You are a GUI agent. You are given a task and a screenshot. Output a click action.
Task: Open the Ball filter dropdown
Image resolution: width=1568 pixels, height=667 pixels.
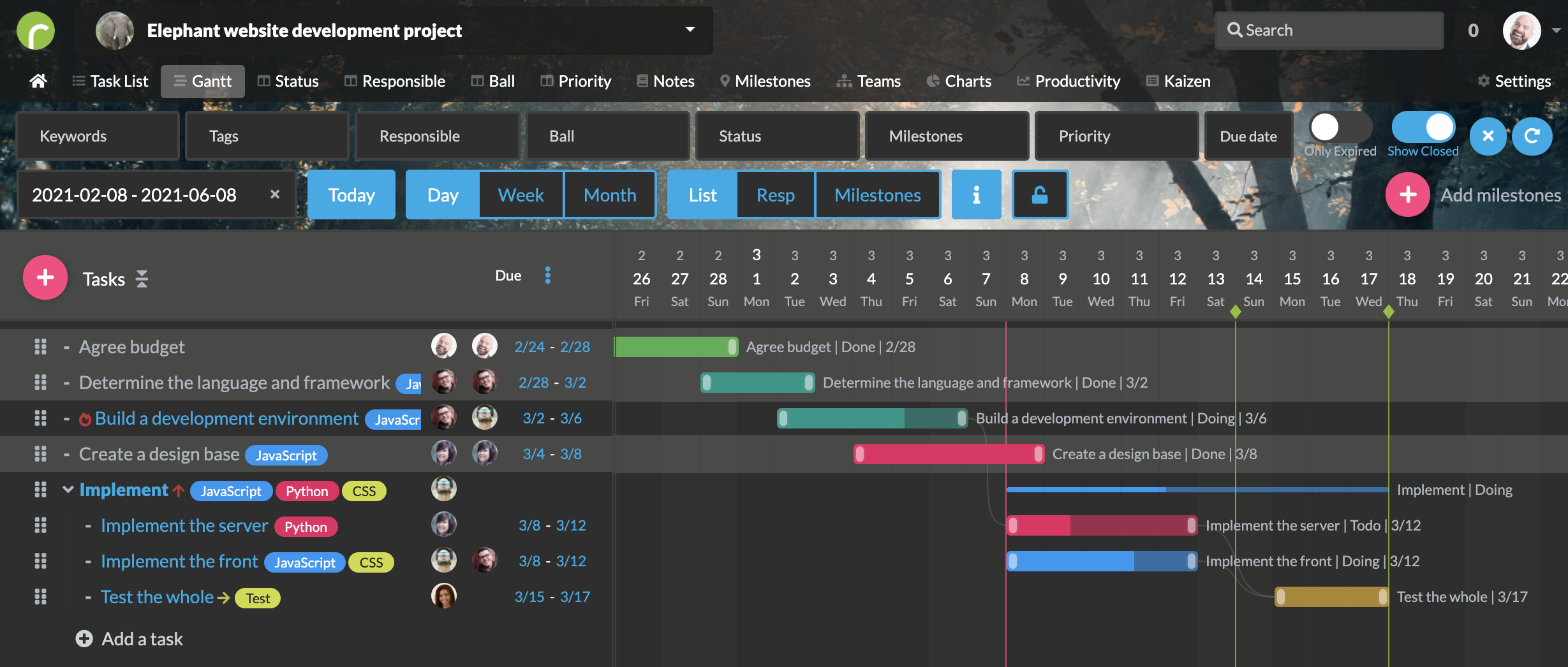click(608, 136)
